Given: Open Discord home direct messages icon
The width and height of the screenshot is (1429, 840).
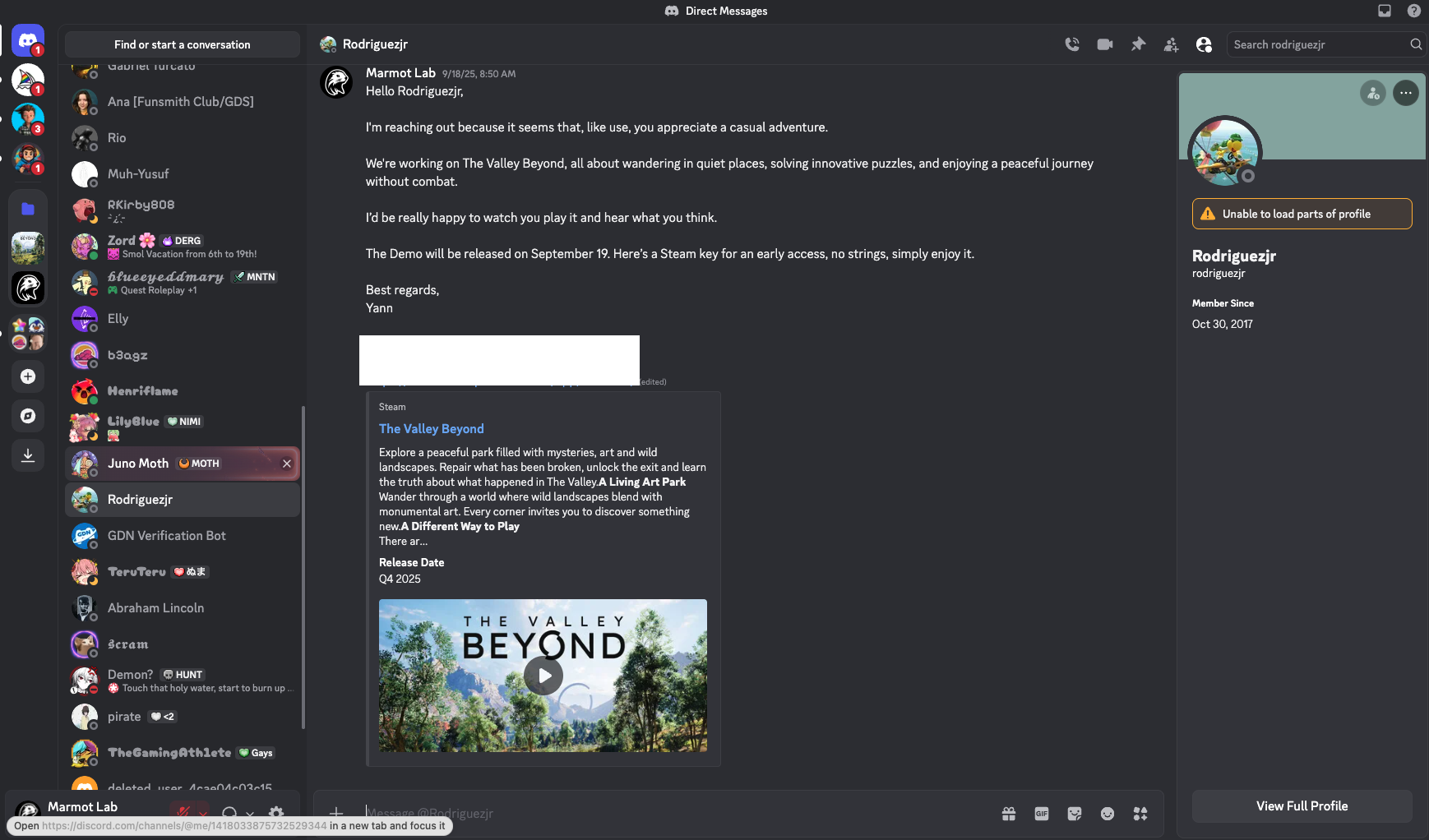Looking at the screenshot, I should coord(28,40).
